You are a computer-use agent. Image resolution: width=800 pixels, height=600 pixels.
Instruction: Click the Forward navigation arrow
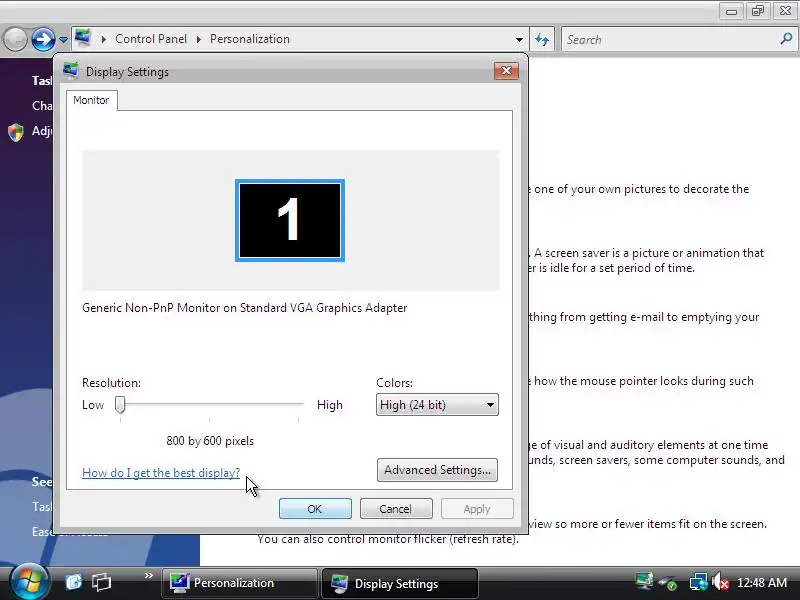43,39
